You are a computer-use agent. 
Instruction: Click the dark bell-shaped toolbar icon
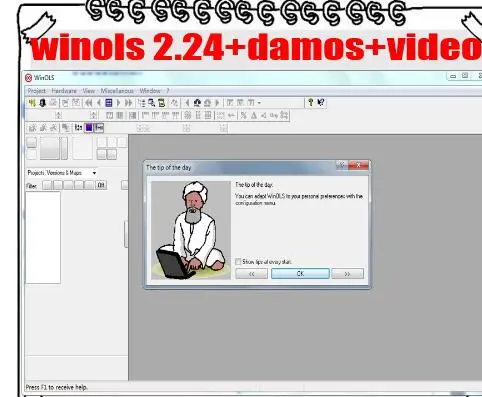coord(42,103)
